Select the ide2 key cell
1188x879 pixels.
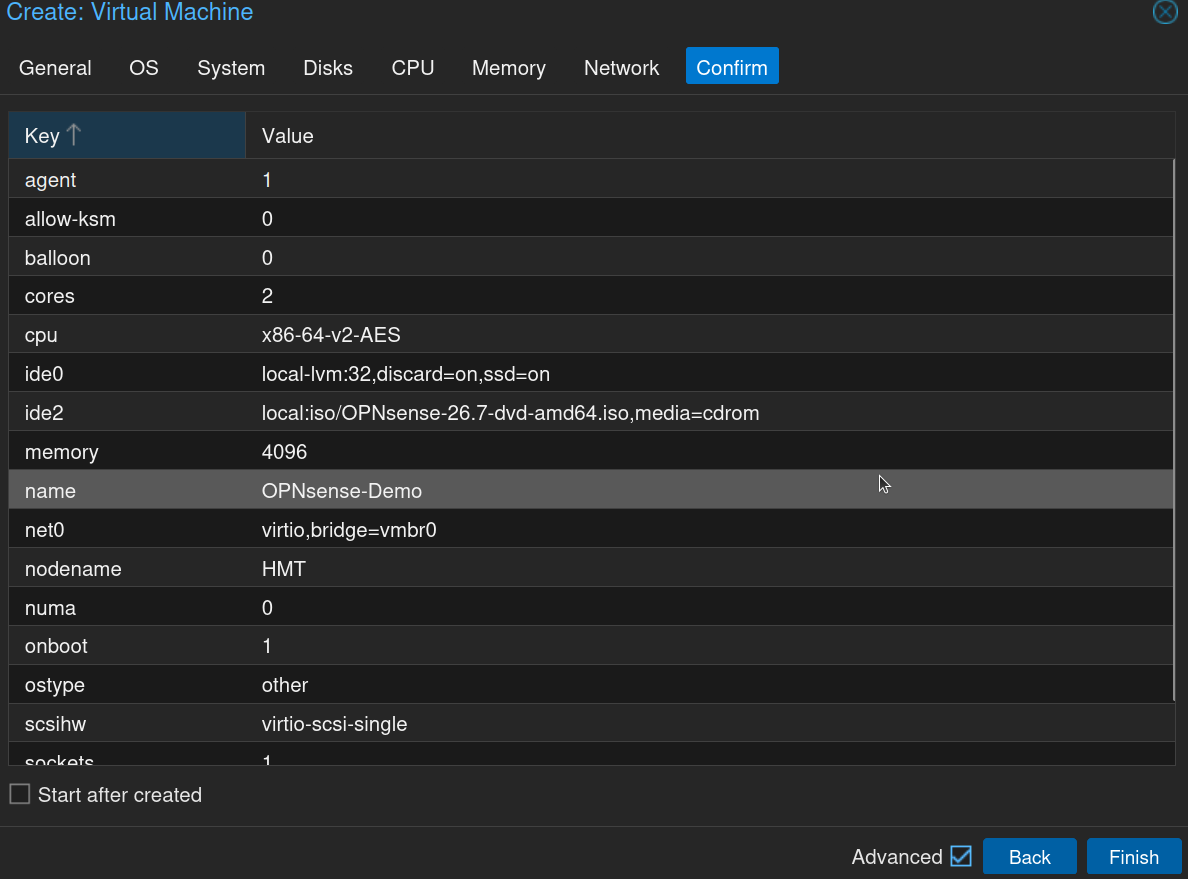tap(127, 413)
